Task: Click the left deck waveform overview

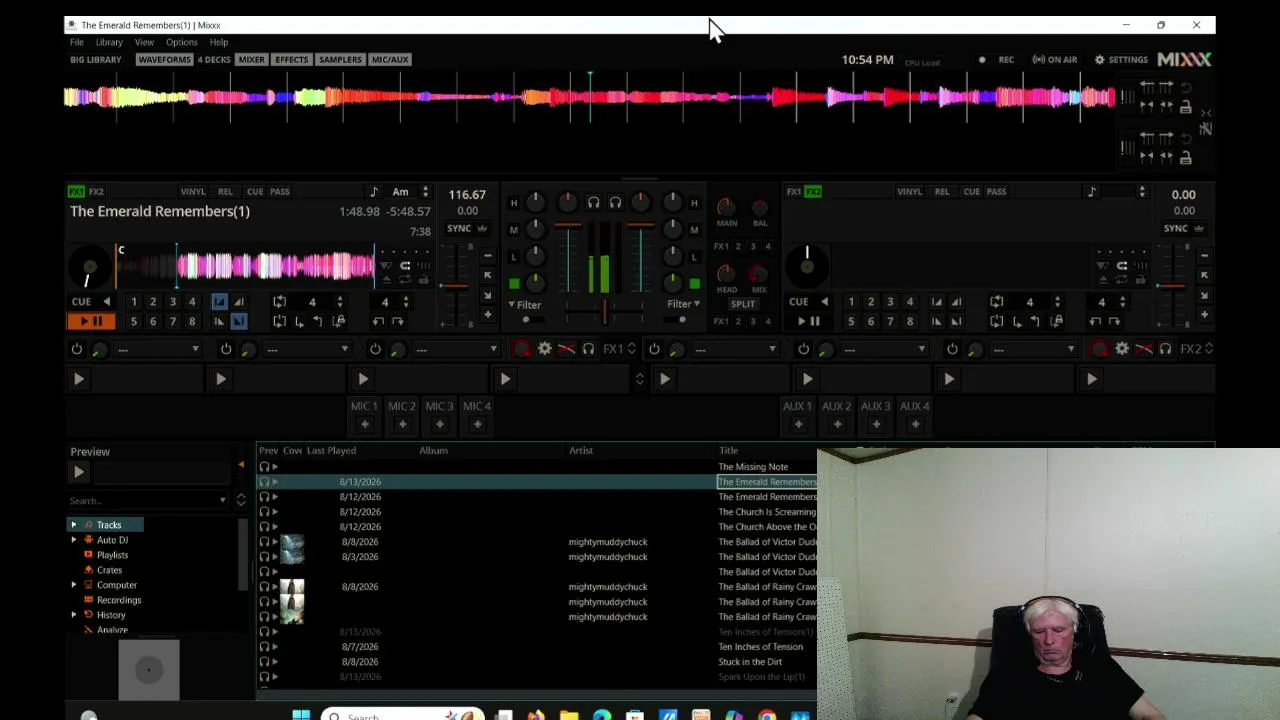Action: pos(247,266)
